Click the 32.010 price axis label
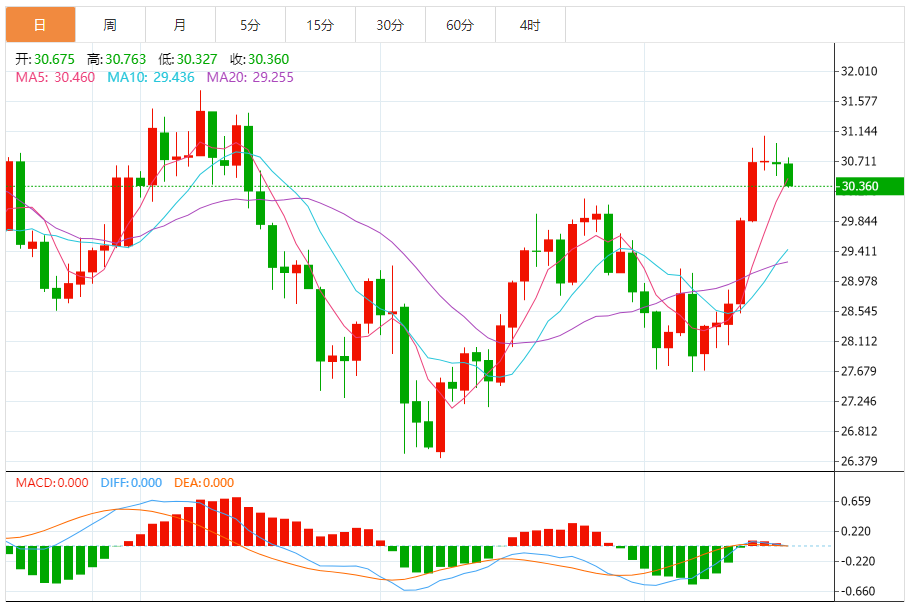The width and height of the screenshot is (910, 602). 859,71
